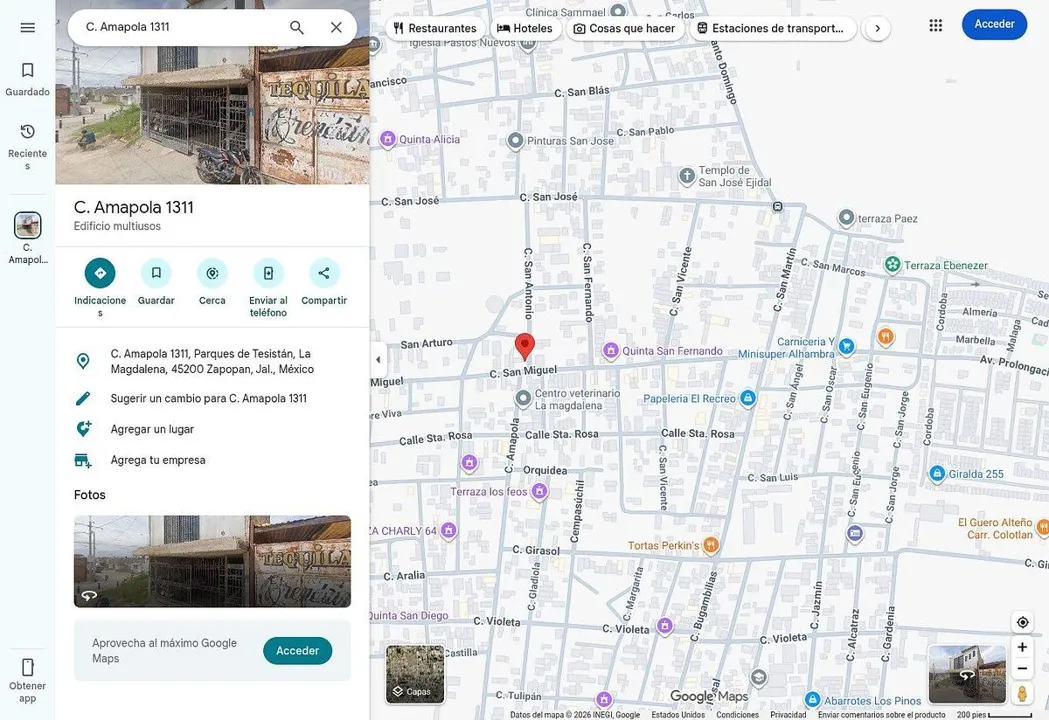The height and width of the screenshot is (720, 1049).
Task: Click the red location pin
Action: (524, 347)
